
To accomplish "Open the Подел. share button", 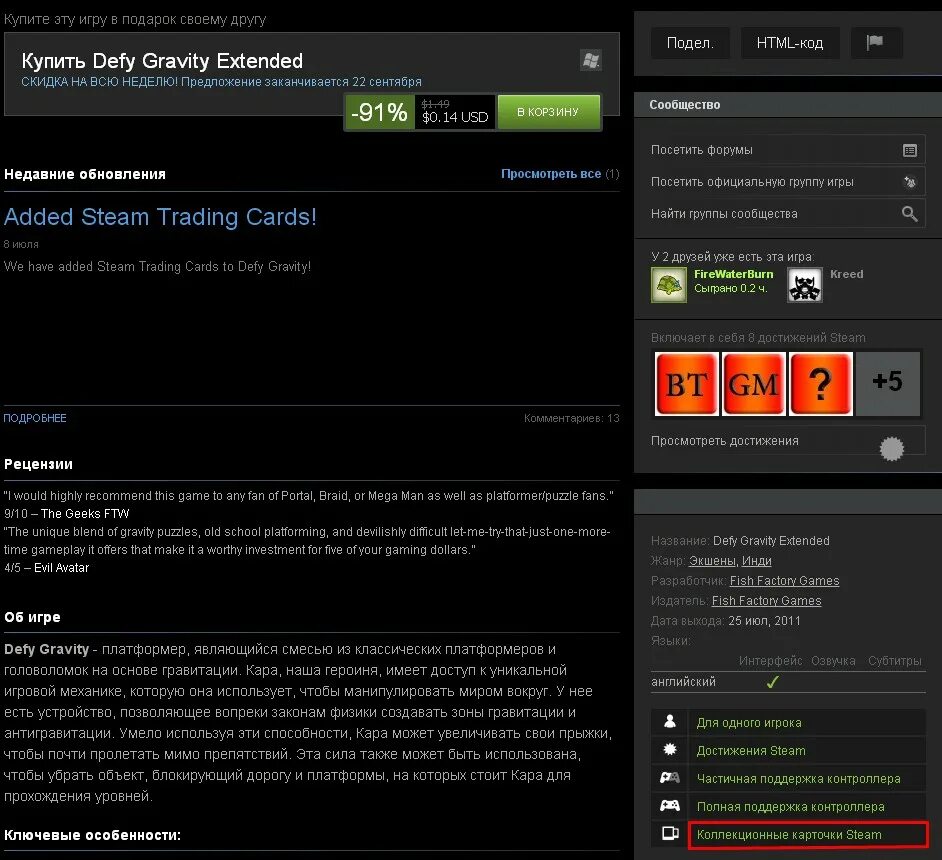I will pos(690,43).
